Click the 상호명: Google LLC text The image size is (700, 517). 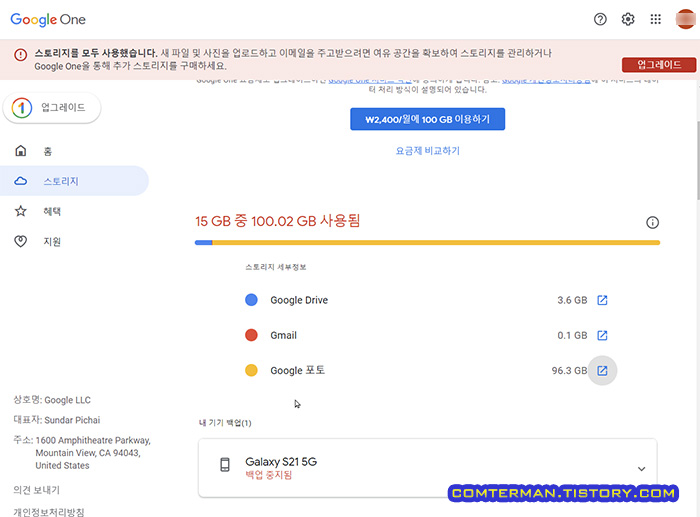point(52,400)
